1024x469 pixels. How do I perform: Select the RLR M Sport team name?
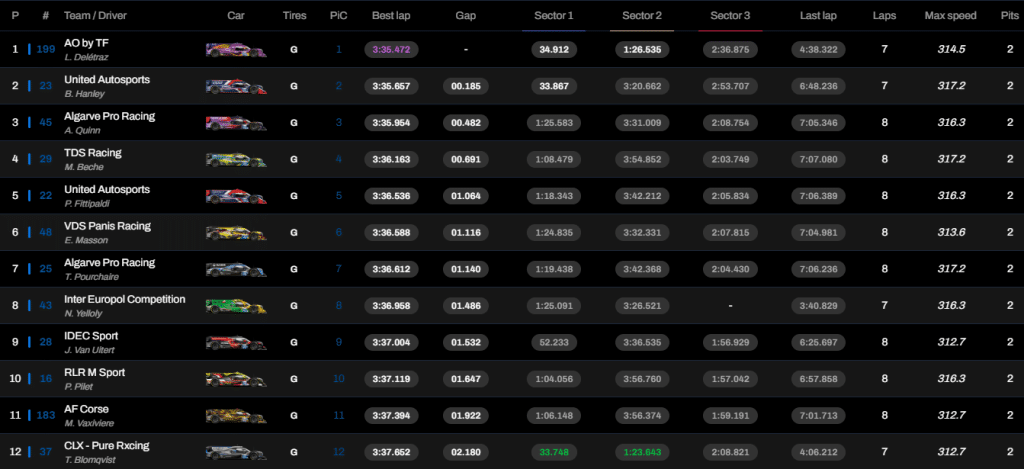pyautogui.click(x=94, y=372)
